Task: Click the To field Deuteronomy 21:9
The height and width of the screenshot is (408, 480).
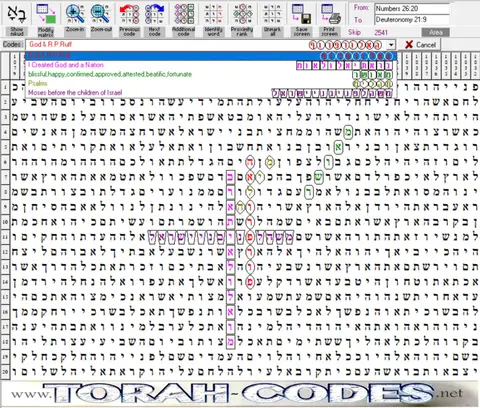Action: 412,20
